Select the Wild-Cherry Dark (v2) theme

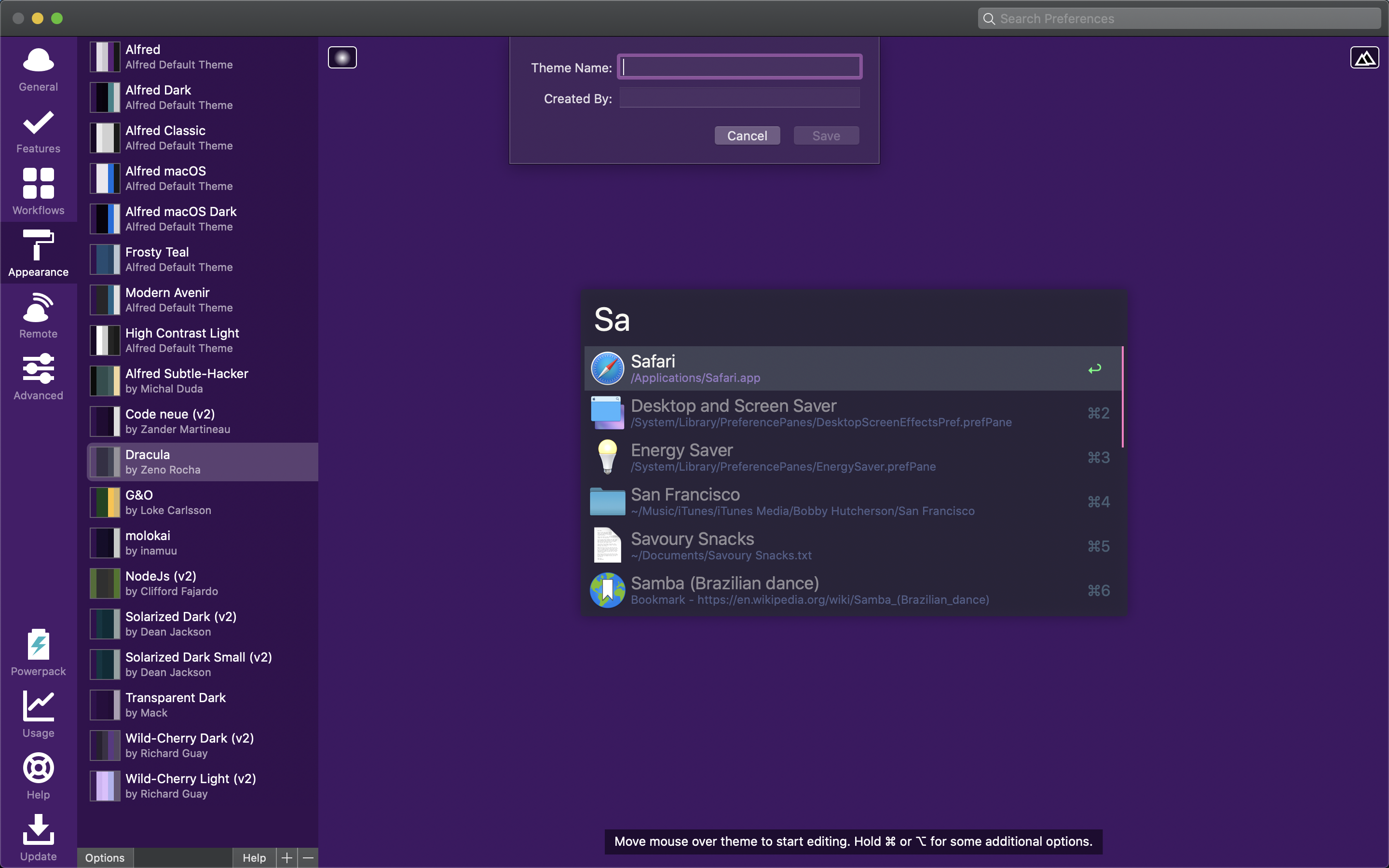[x=203, y=746]
